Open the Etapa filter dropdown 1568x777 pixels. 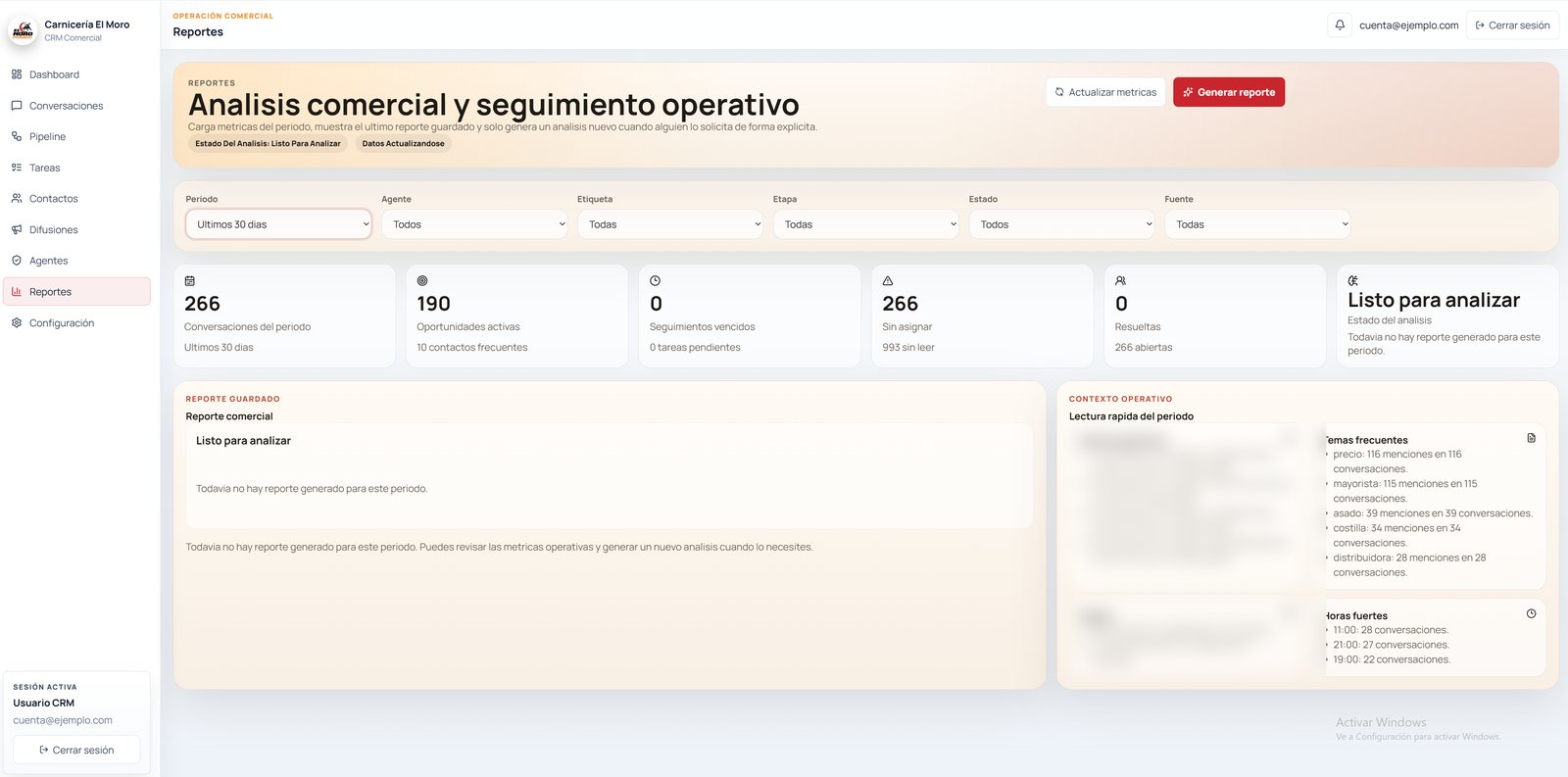pyautogui.click(x=866, y=224)
